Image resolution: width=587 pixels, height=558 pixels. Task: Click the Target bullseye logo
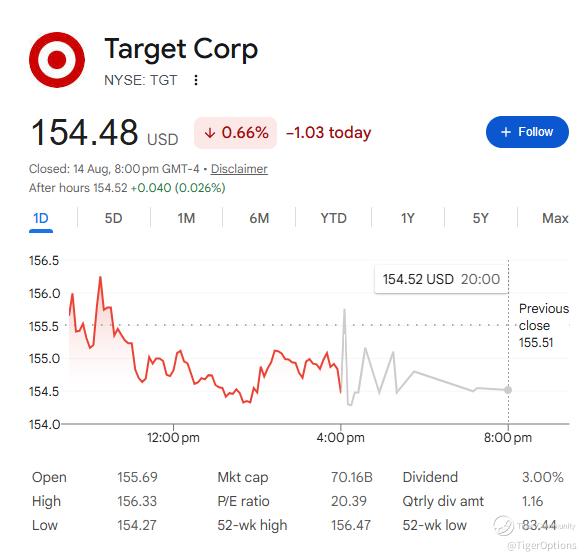tap(57, 60)
